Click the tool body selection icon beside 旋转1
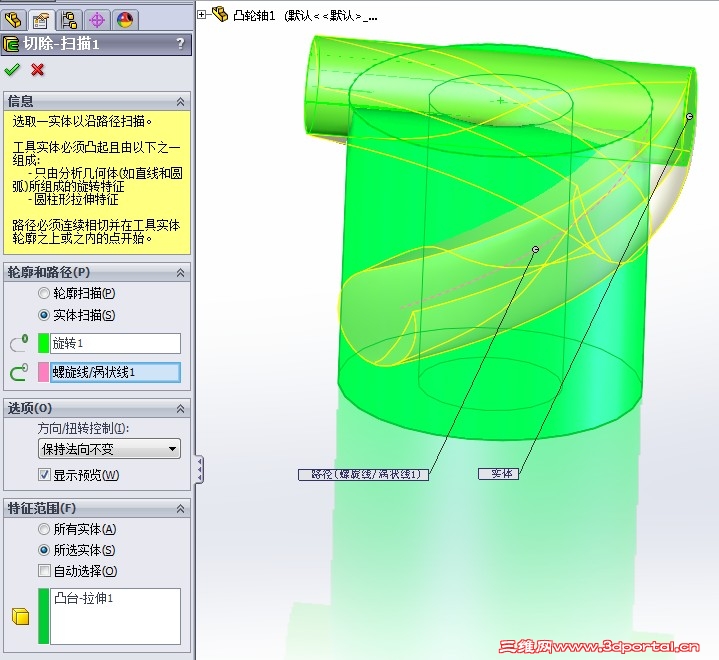This screenshot has width=719, height=660. 19,344
